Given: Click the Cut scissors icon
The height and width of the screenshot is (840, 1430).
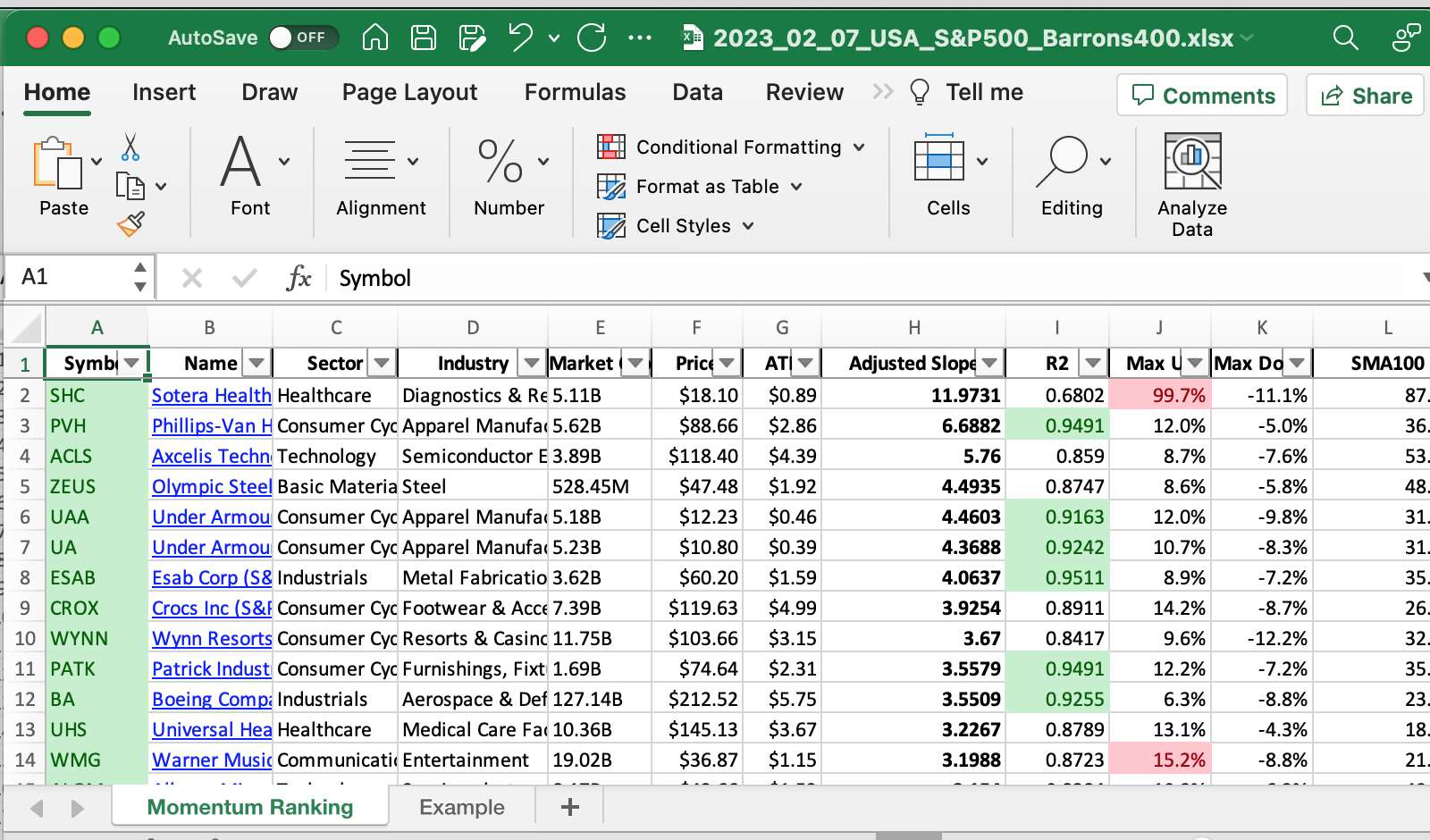Looking at the screenshot, I should point(130,147).
